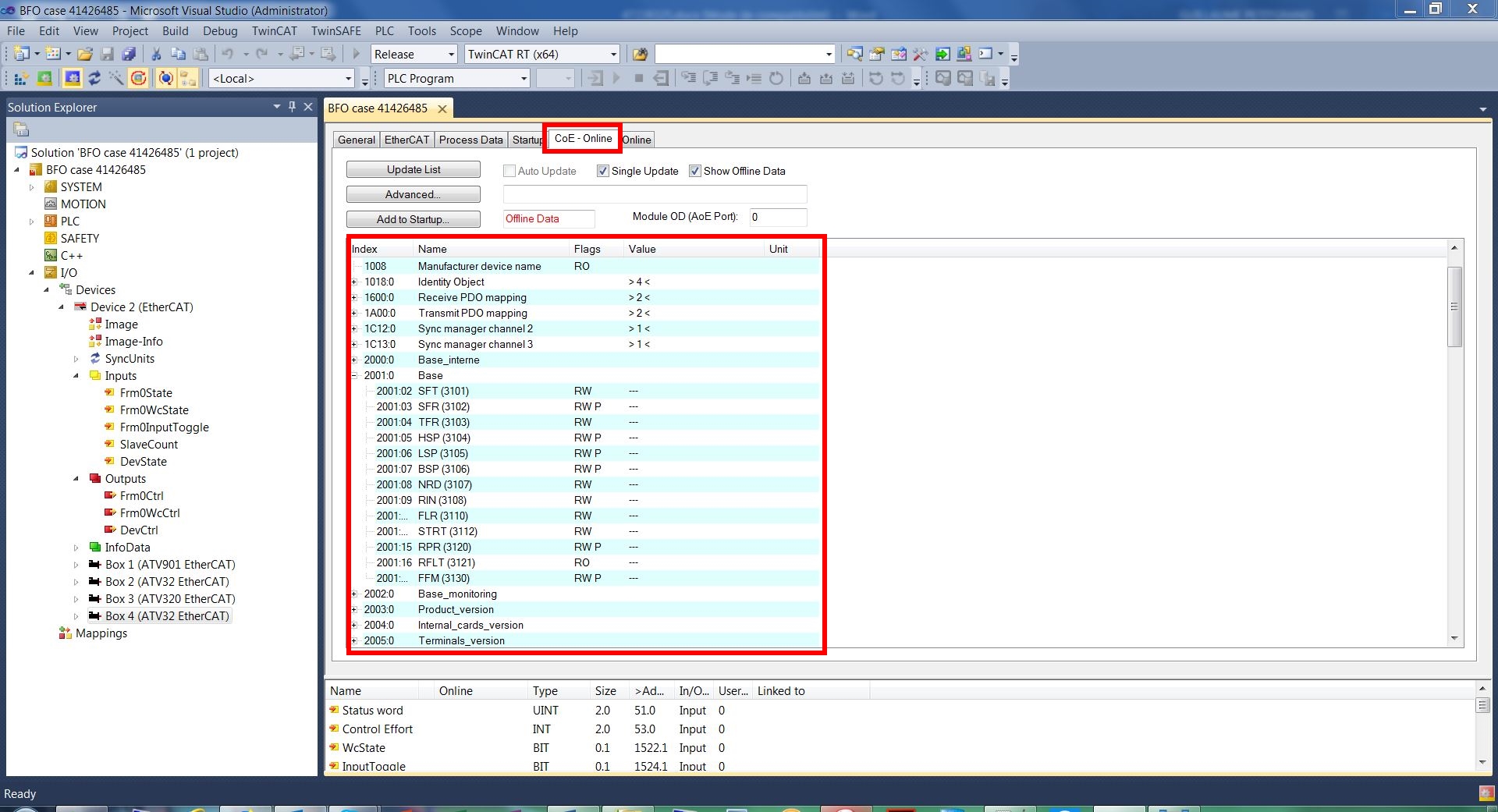This screenshot has height=812, width=1498.
Task: Switch to the Process Data tab
Action: point(470,140)
